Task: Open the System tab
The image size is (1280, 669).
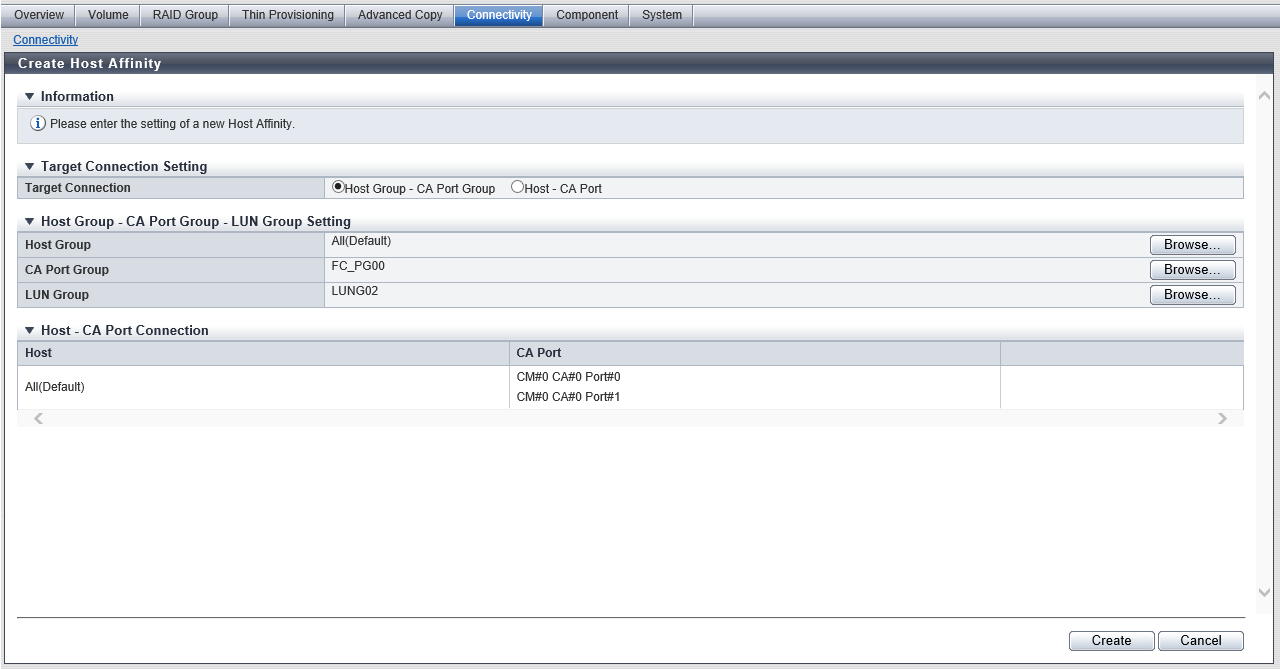Action: tap(661, 15)
